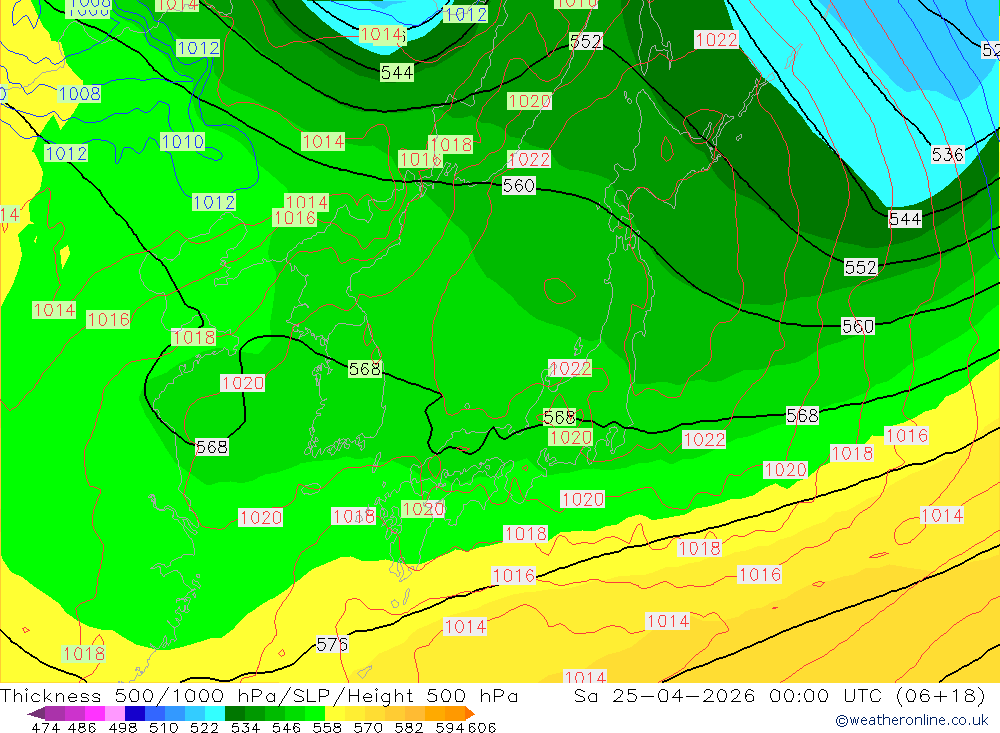
Task: Click the 474 legend value
Action: [45, 727]
